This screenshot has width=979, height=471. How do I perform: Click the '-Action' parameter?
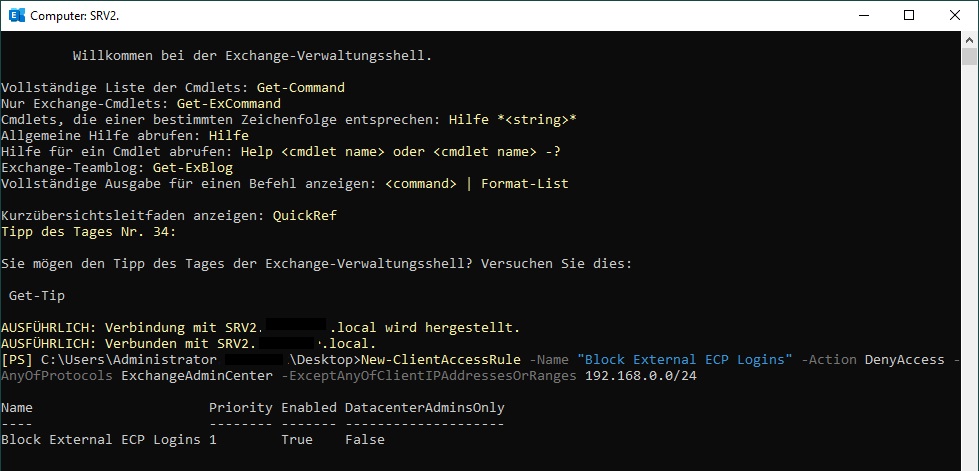829,359
